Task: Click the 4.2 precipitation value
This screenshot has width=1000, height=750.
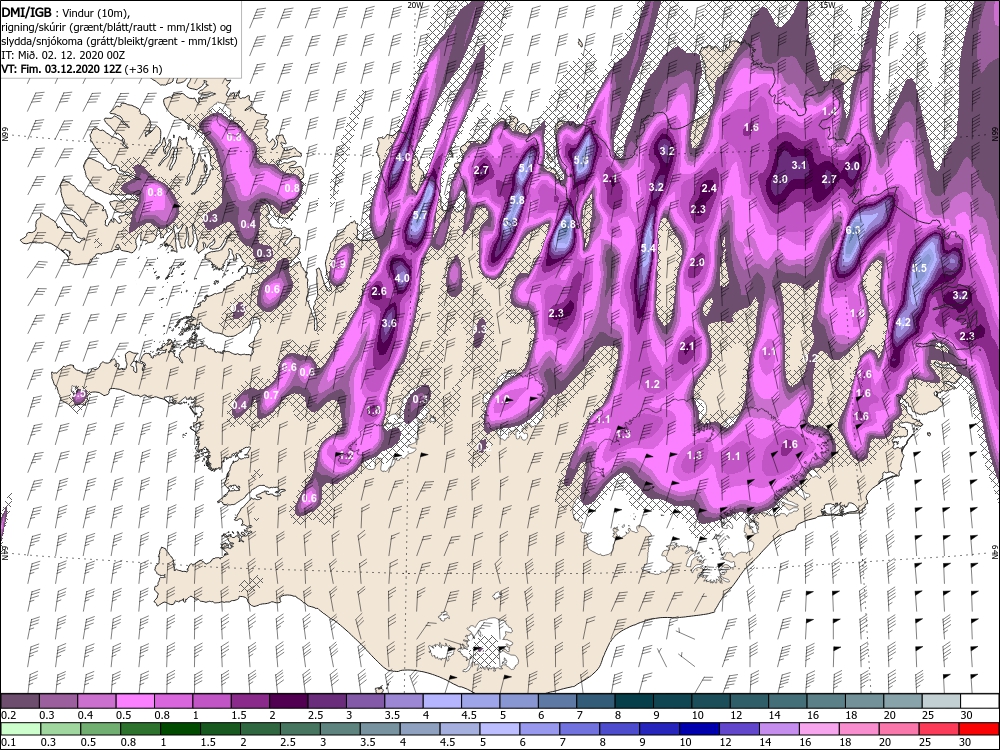Action: (x=903, y=323)
